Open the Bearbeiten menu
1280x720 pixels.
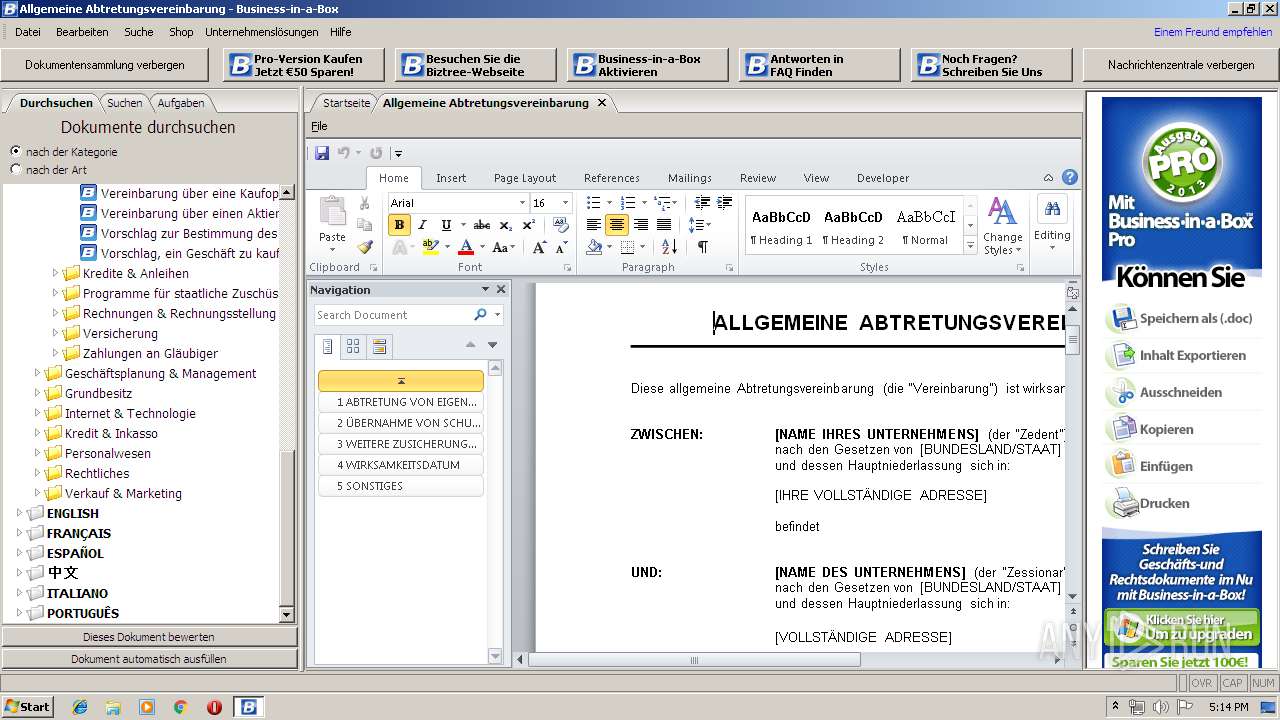tap(82, 32)
